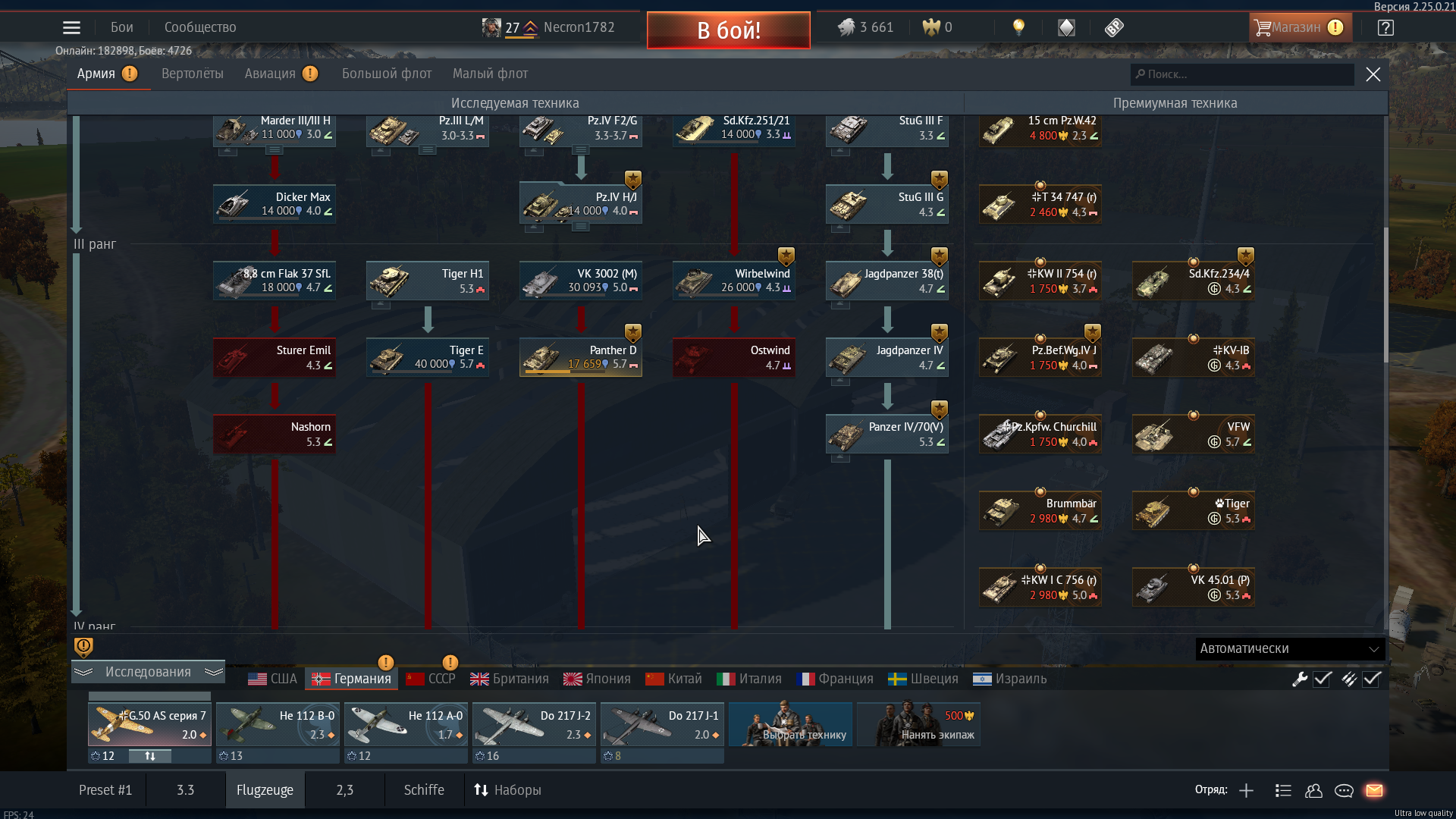This screenshot has height=819, width=1456.
Task: Open the friends contacts icon
Action: tap(1313, 790)
